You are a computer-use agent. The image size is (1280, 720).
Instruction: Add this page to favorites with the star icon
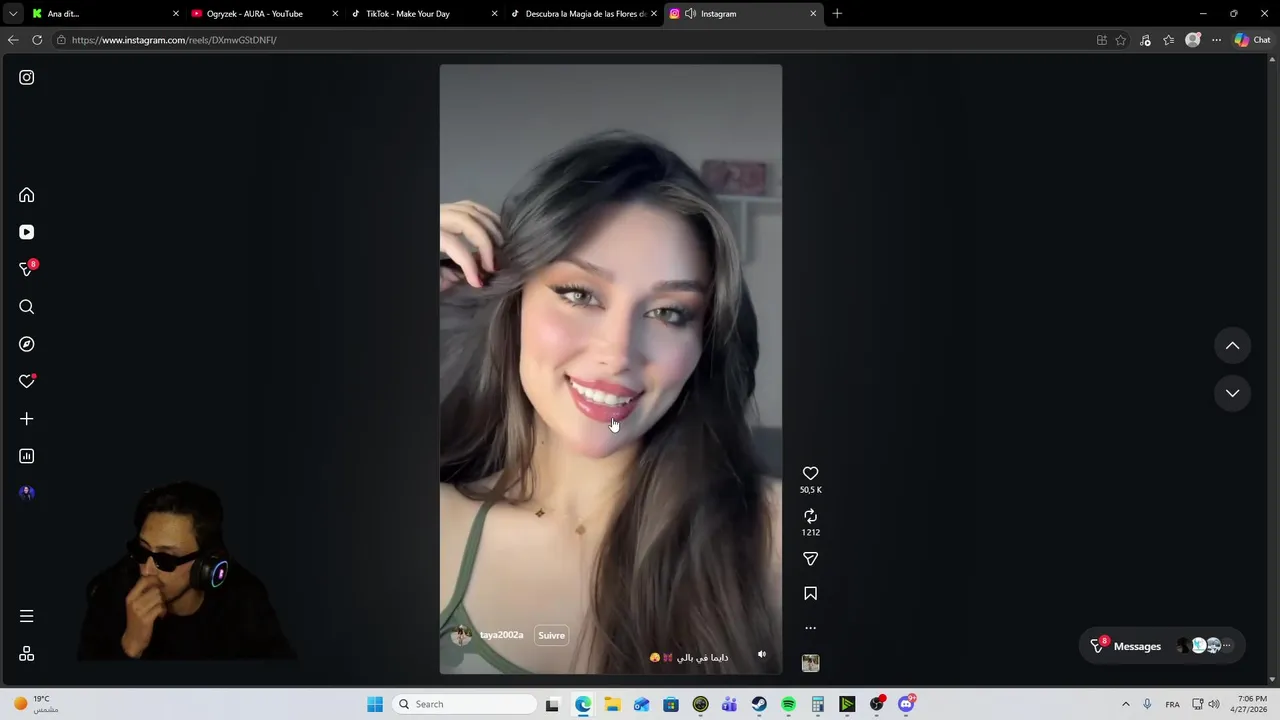point(1121,40)
